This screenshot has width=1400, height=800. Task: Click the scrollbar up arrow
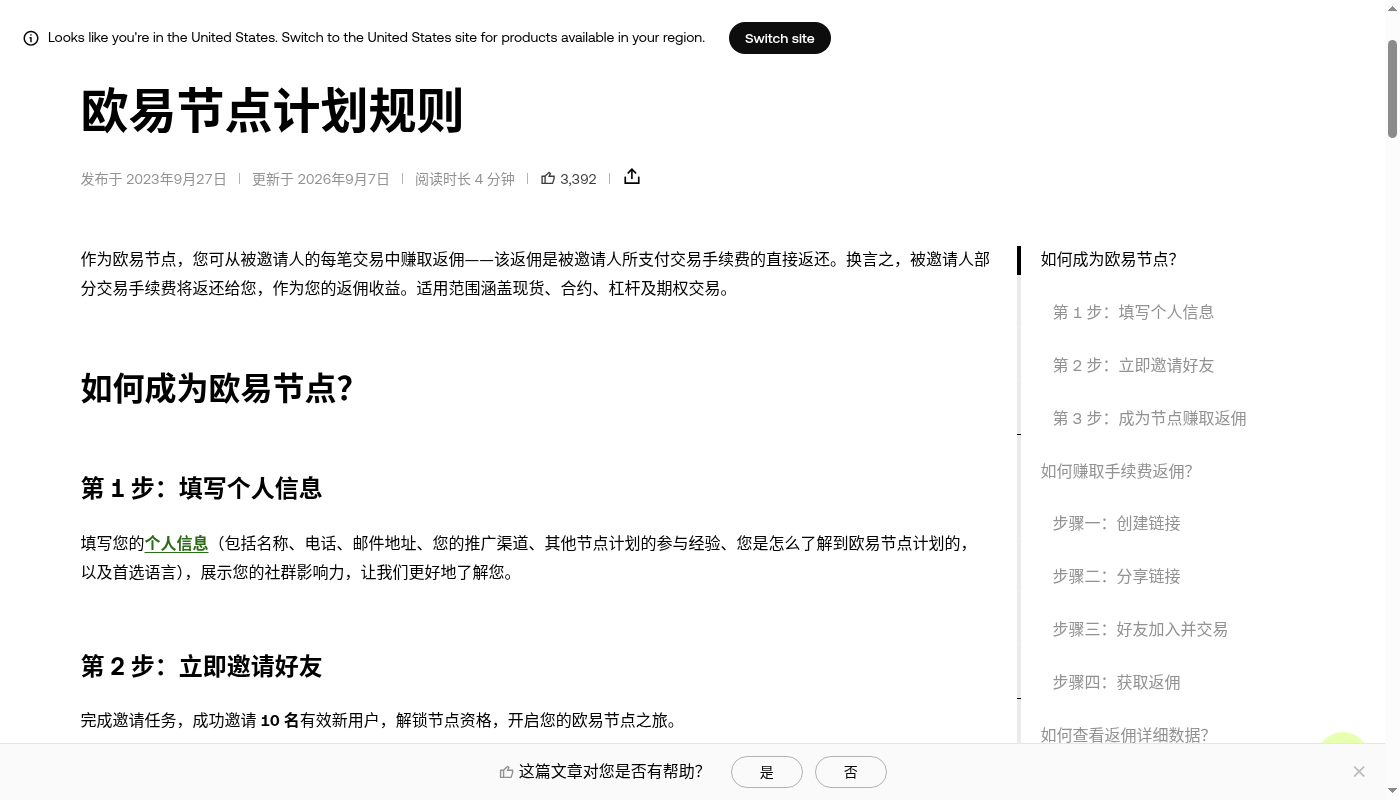[1392, 7]
